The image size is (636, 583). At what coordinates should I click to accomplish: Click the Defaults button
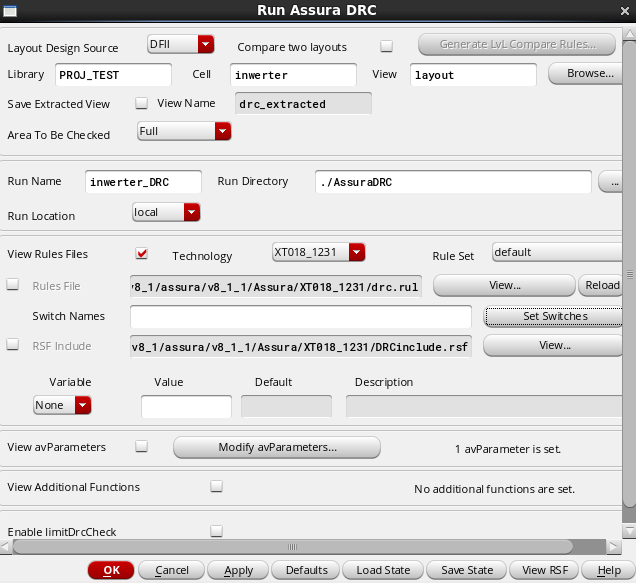305,570
